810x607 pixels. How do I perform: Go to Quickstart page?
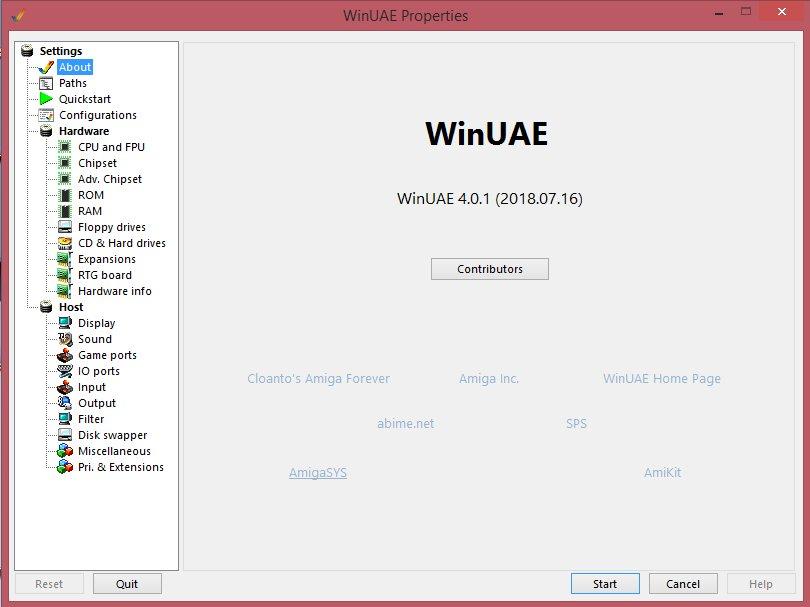(85, 99)
